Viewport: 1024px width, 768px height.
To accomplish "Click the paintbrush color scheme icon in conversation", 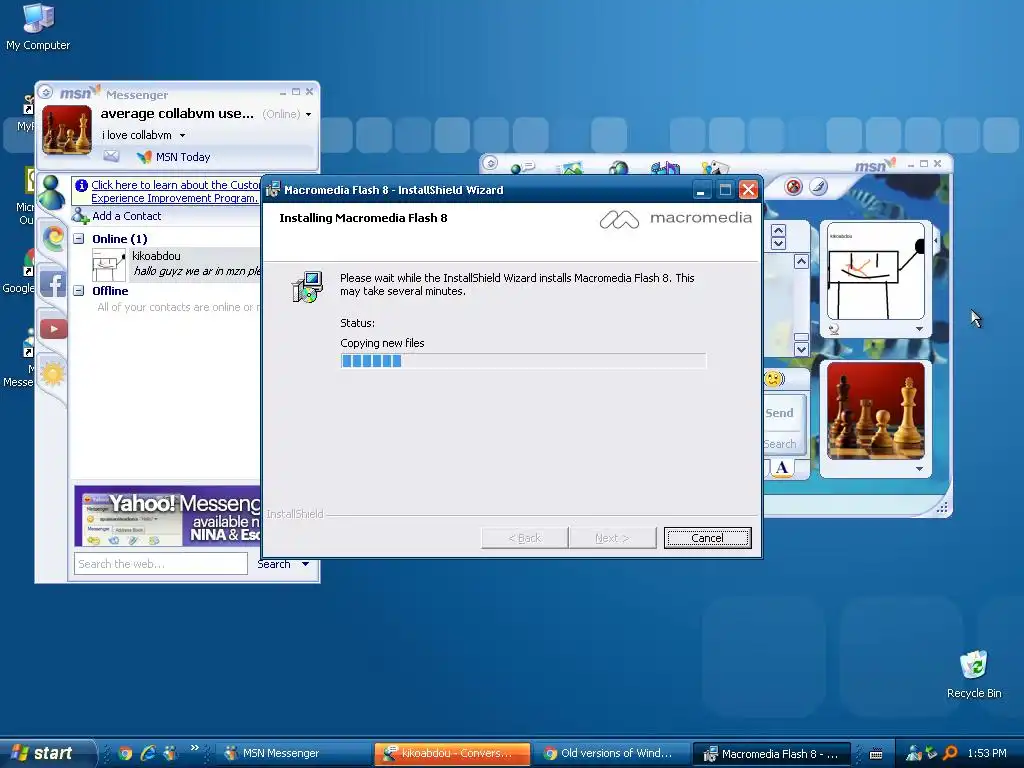I will point(818,187).
